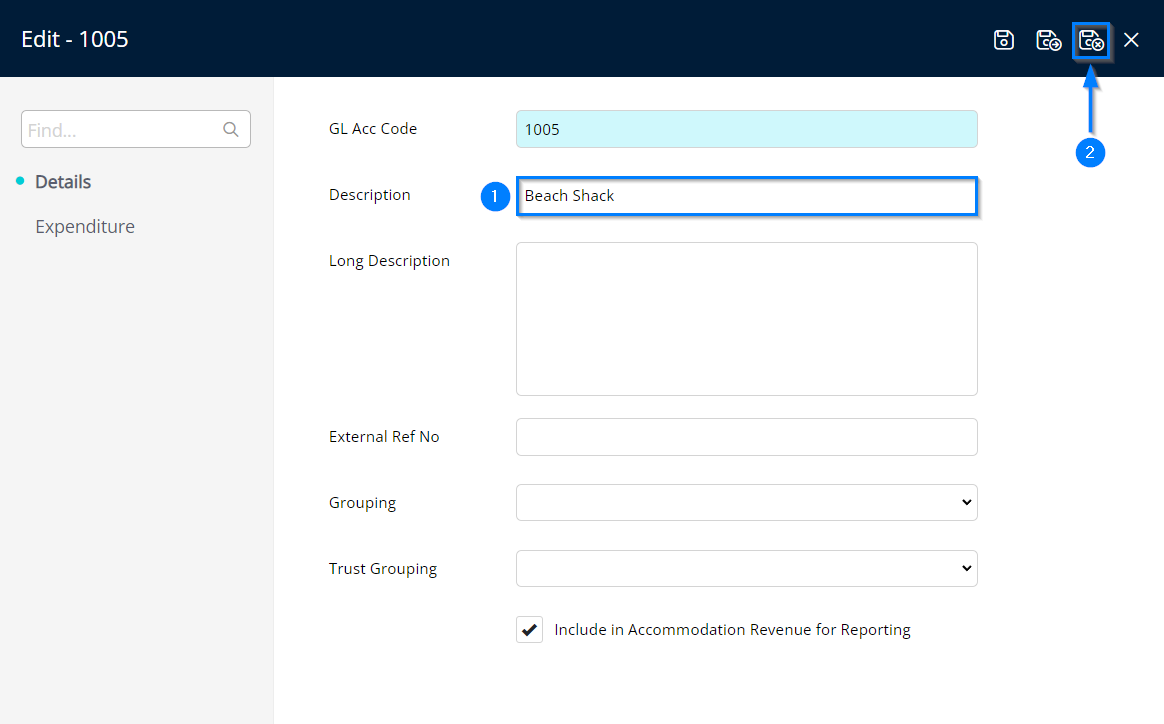Viewport: 1164px width, 724px height.
Task: Expand the Trust Grouping dropdown
Action: pyautogui.click(x=746, y=568)
